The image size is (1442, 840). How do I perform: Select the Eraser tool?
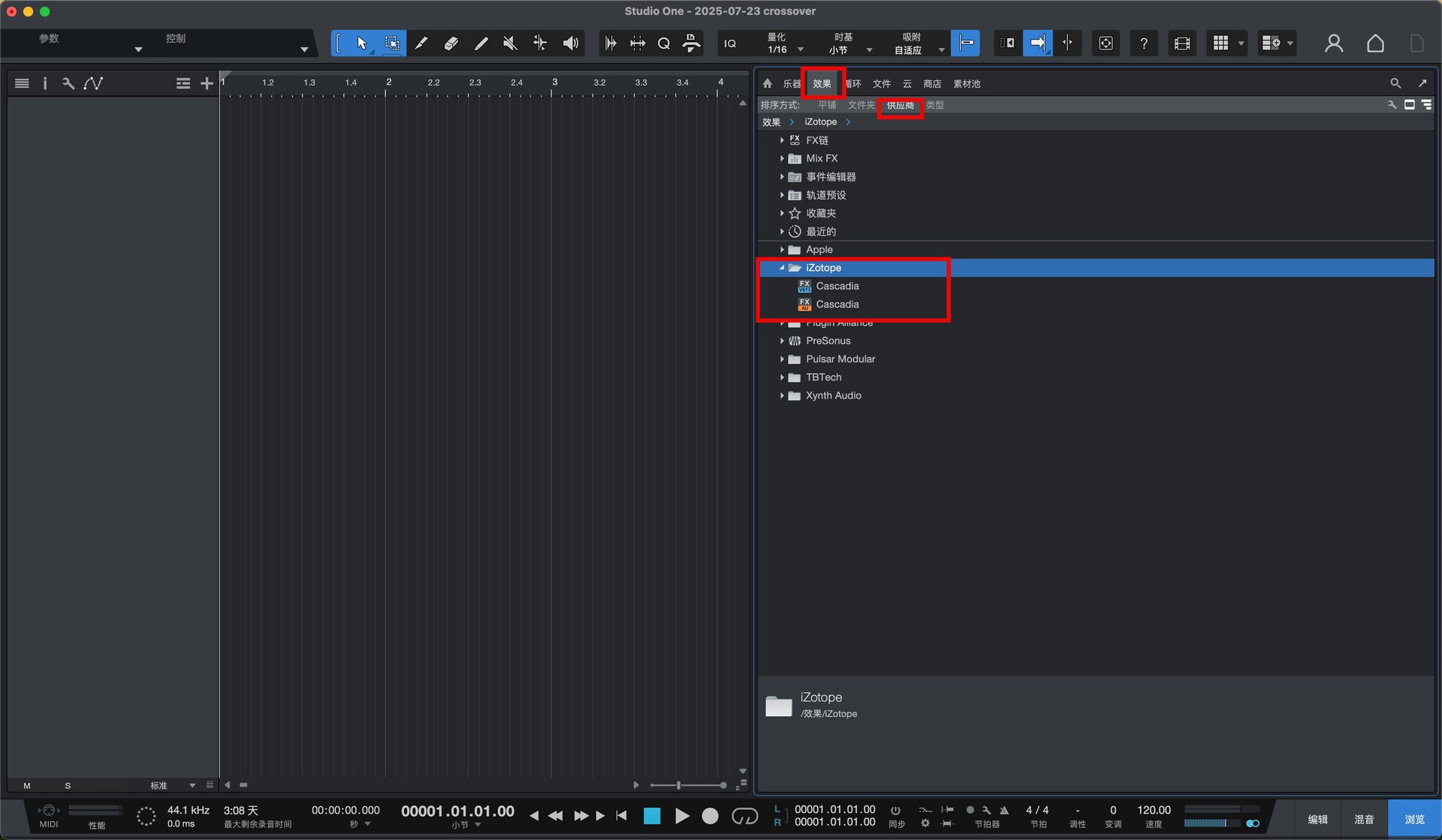click(451, 44)
